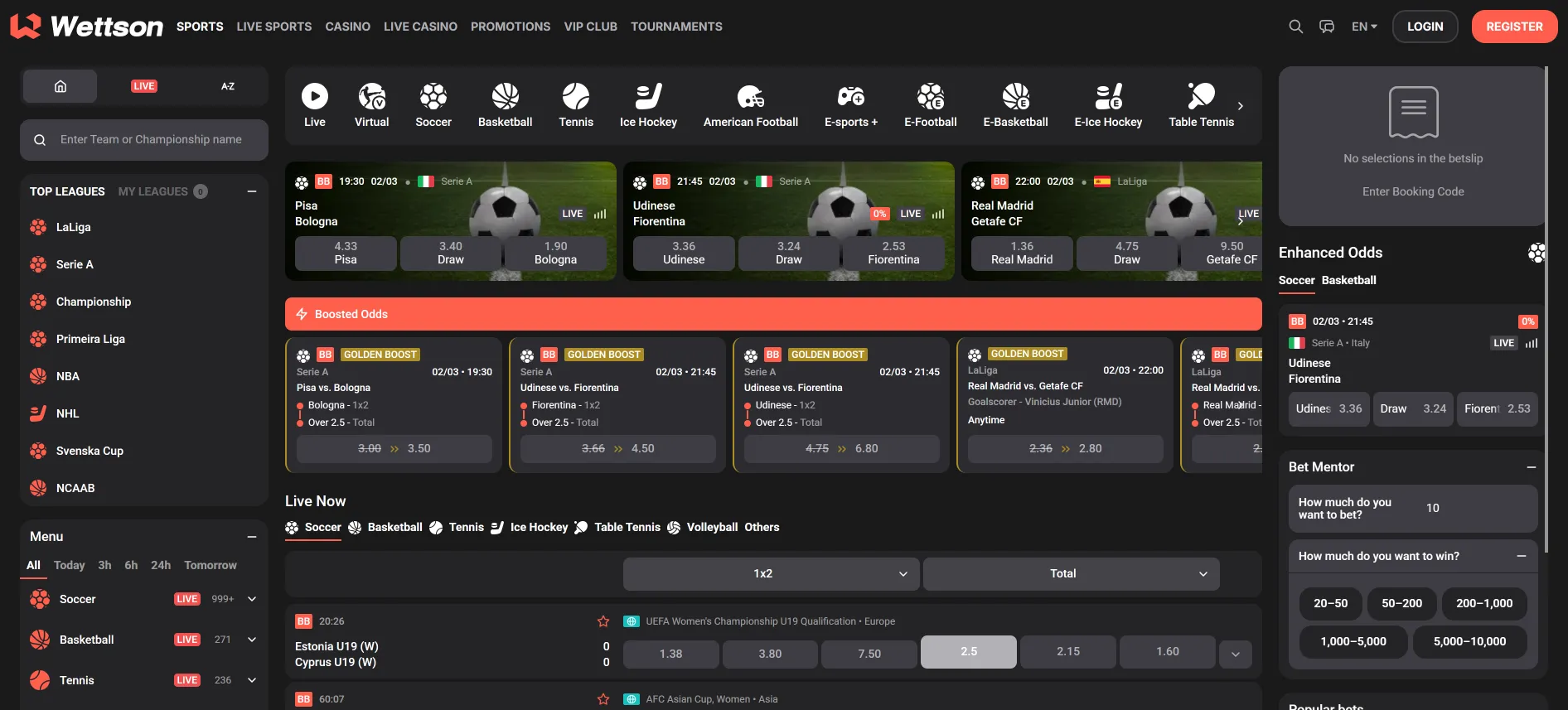
Task: Open the Virtual sports category
Action: coord(371,105)
